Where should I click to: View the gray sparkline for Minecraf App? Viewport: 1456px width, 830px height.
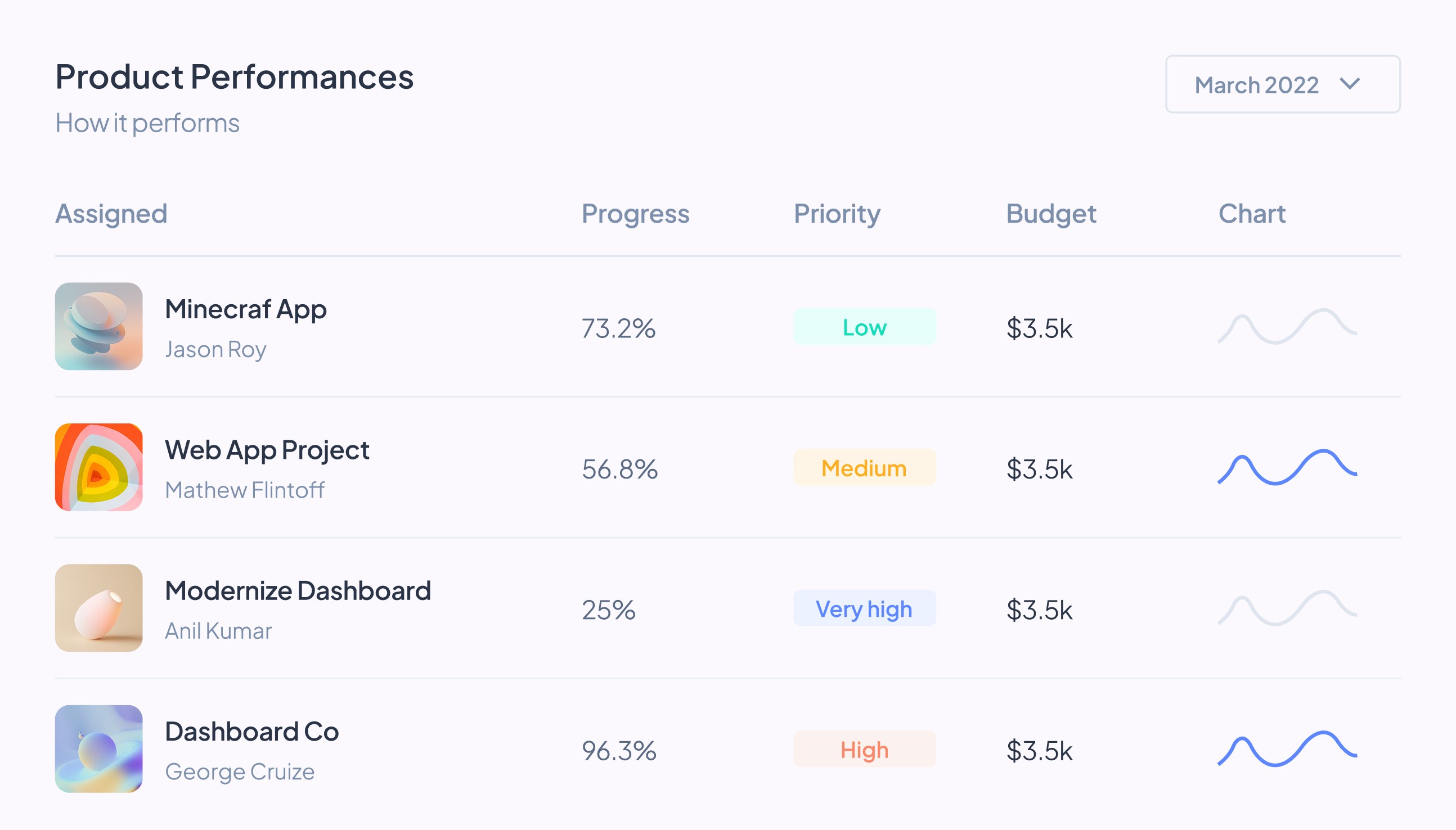tap(1287, 327)
